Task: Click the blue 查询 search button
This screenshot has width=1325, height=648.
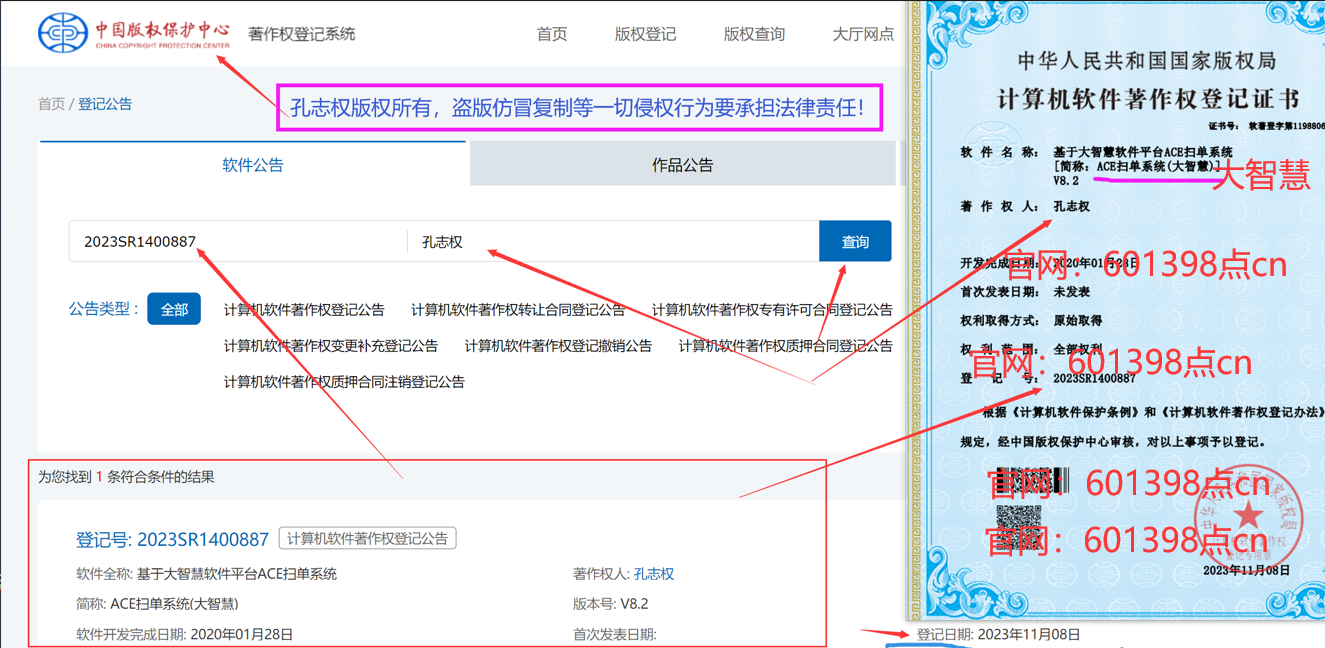Action: click(855, 242)
